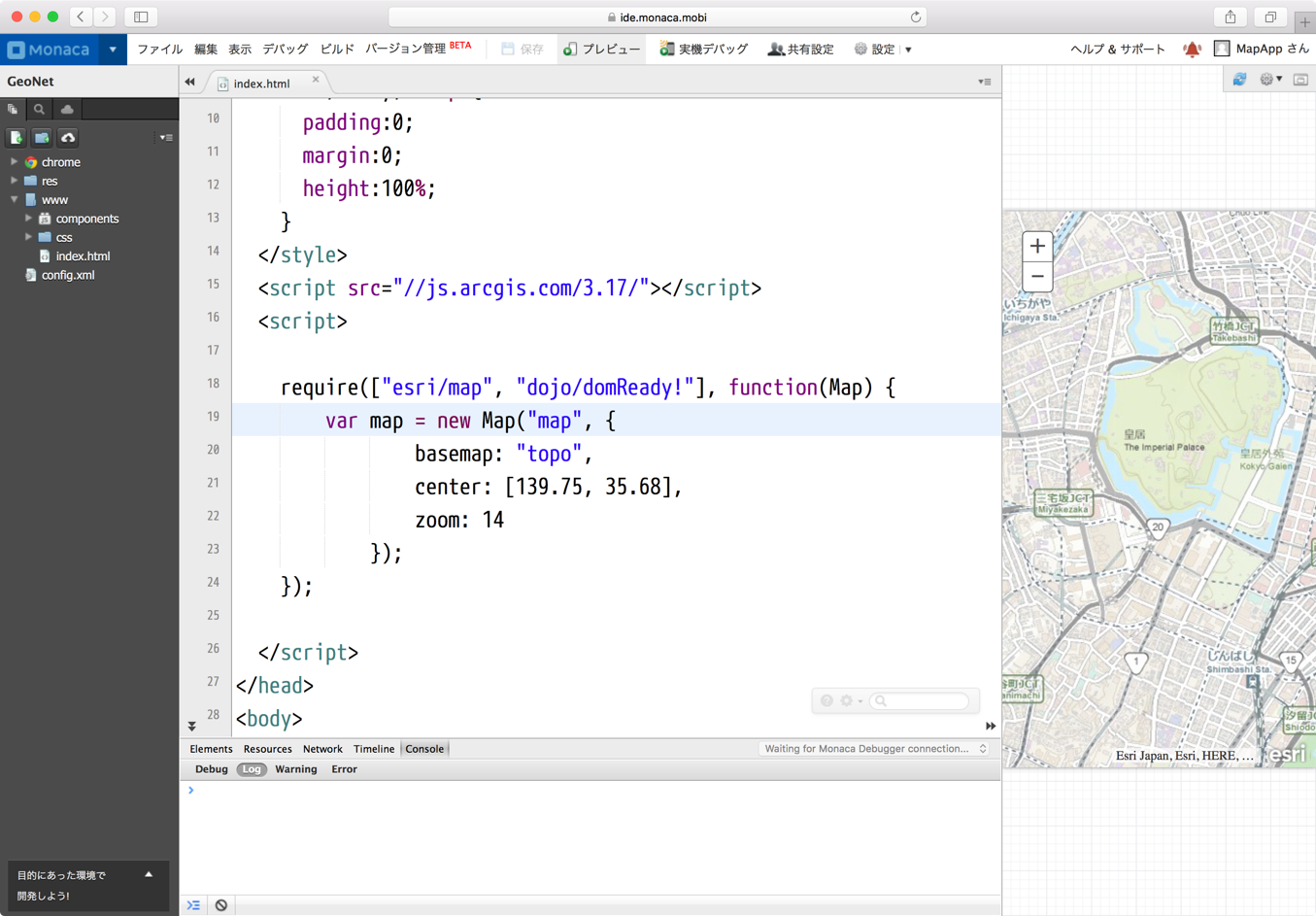Image resolution: width=1316 pixels, height=916 pixels.
Task: Open the cloud tab in project sidebar
Action: tap(67, 110)
